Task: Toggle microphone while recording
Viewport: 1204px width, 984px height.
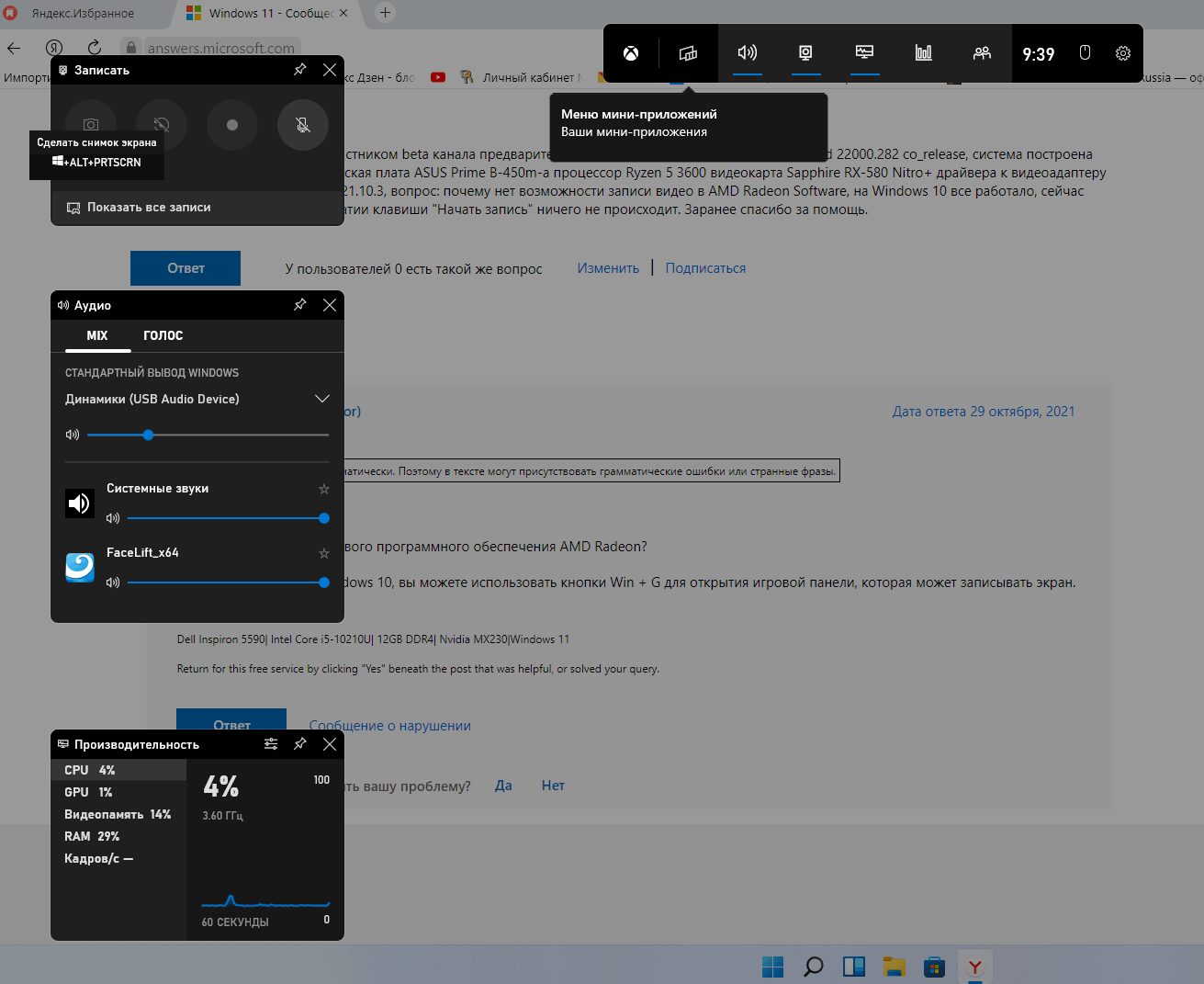Action: coord(303,125)
